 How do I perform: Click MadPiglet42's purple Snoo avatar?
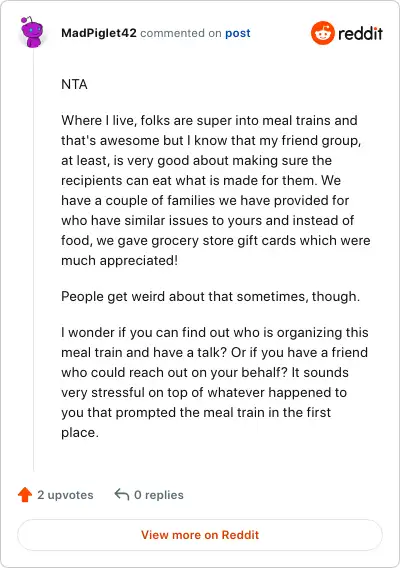32,32
